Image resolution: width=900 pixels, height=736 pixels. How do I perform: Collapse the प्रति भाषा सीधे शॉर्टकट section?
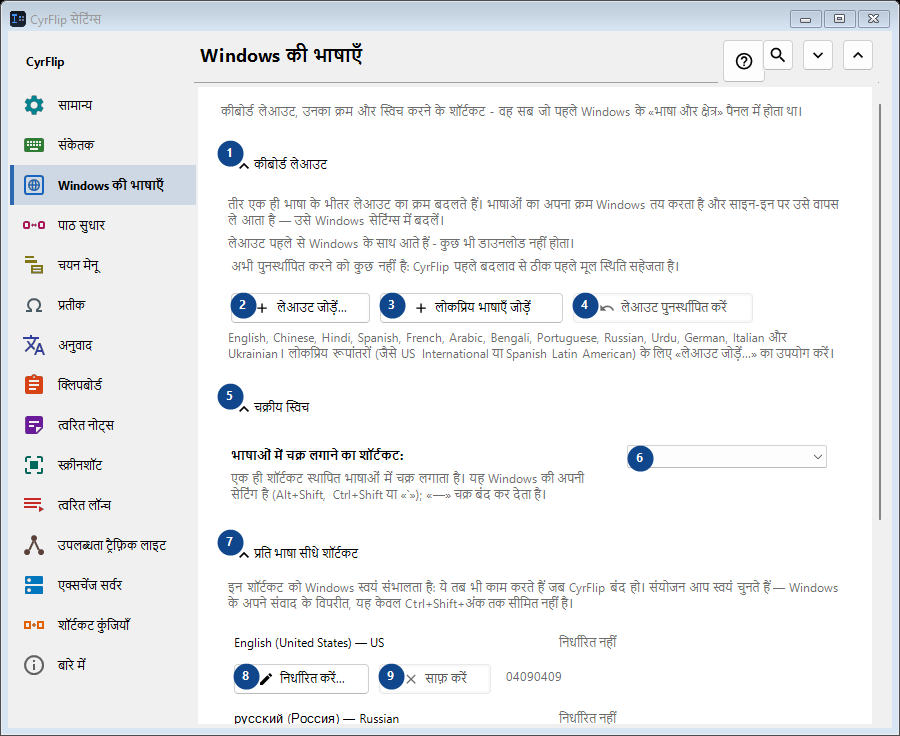pyautogui.click(x=244, y=554)
